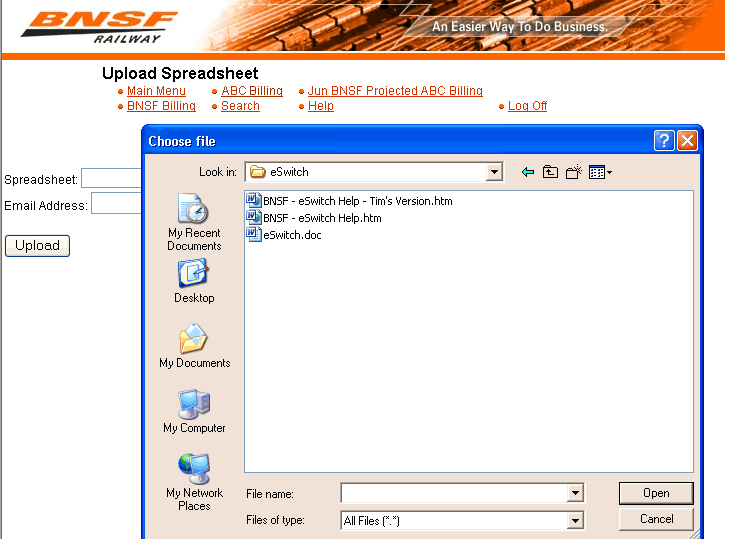The width and height of the screenshot is (729, 539).
Task: Expand the File name dropdown arrow
Action: coord(575,493)
